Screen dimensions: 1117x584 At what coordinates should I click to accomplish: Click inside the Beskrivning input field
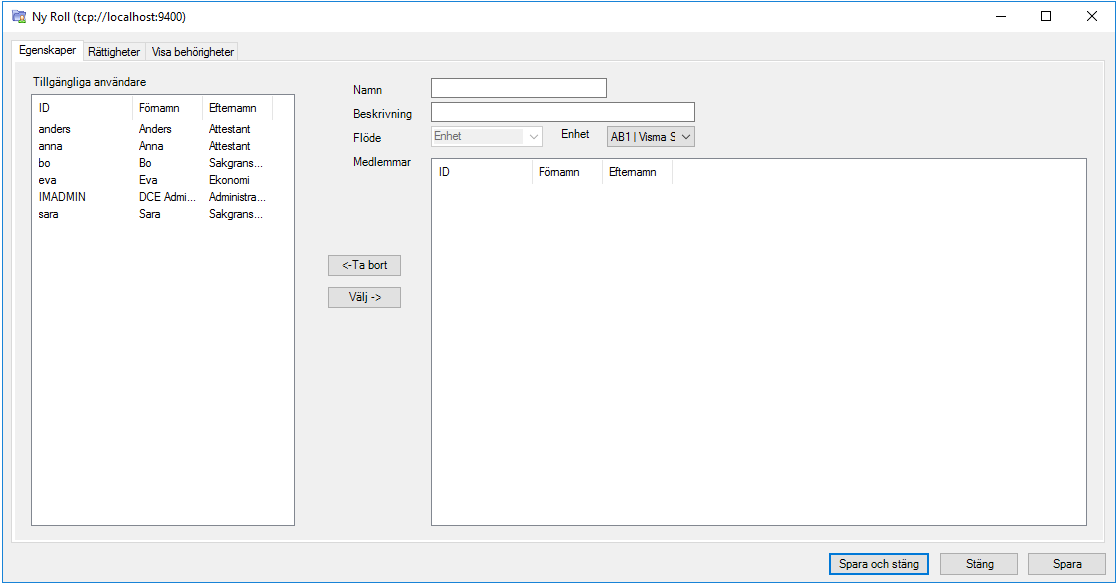tap(561, 111)
